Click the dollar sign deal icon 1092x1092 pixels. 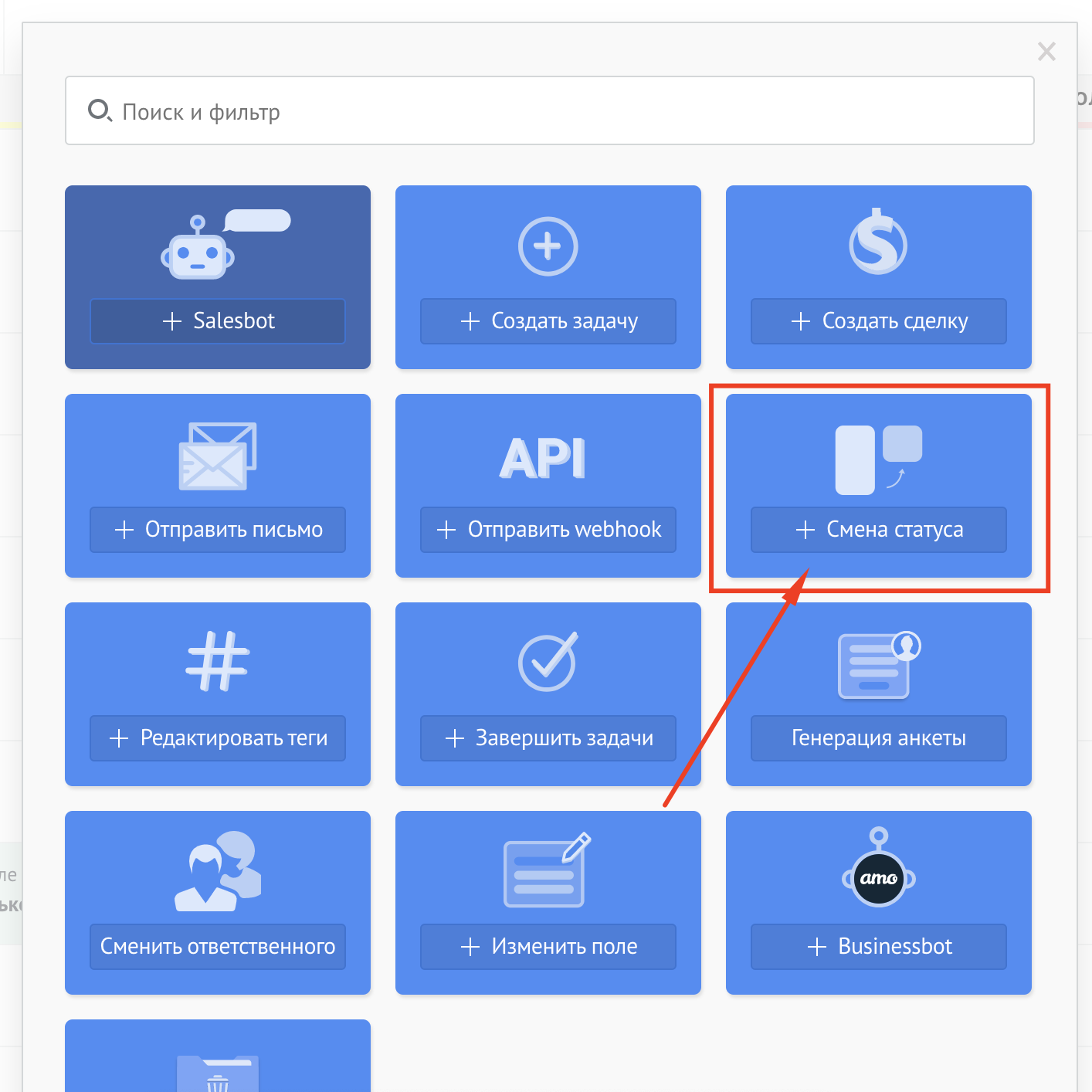tap(878, 242)
